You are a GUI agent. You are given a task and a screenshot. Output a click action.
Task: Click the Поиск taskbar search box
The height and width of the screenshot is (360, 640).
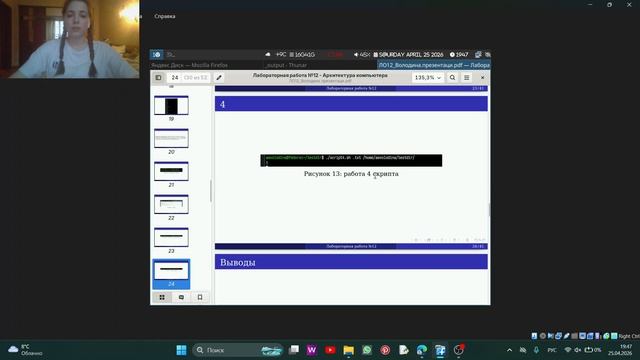tap(238, 350)
